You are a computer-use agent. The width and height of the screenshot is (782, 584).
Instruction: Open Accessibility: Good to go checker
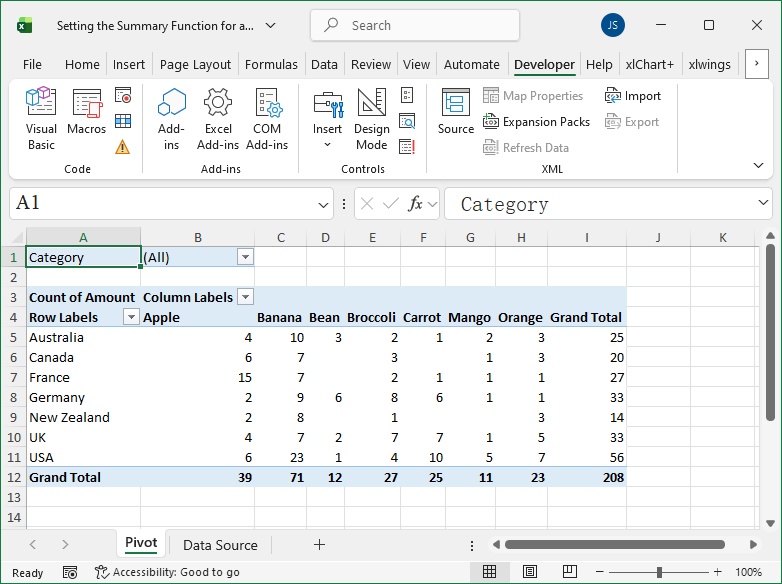pyautogui.click(x=167, y=572)
